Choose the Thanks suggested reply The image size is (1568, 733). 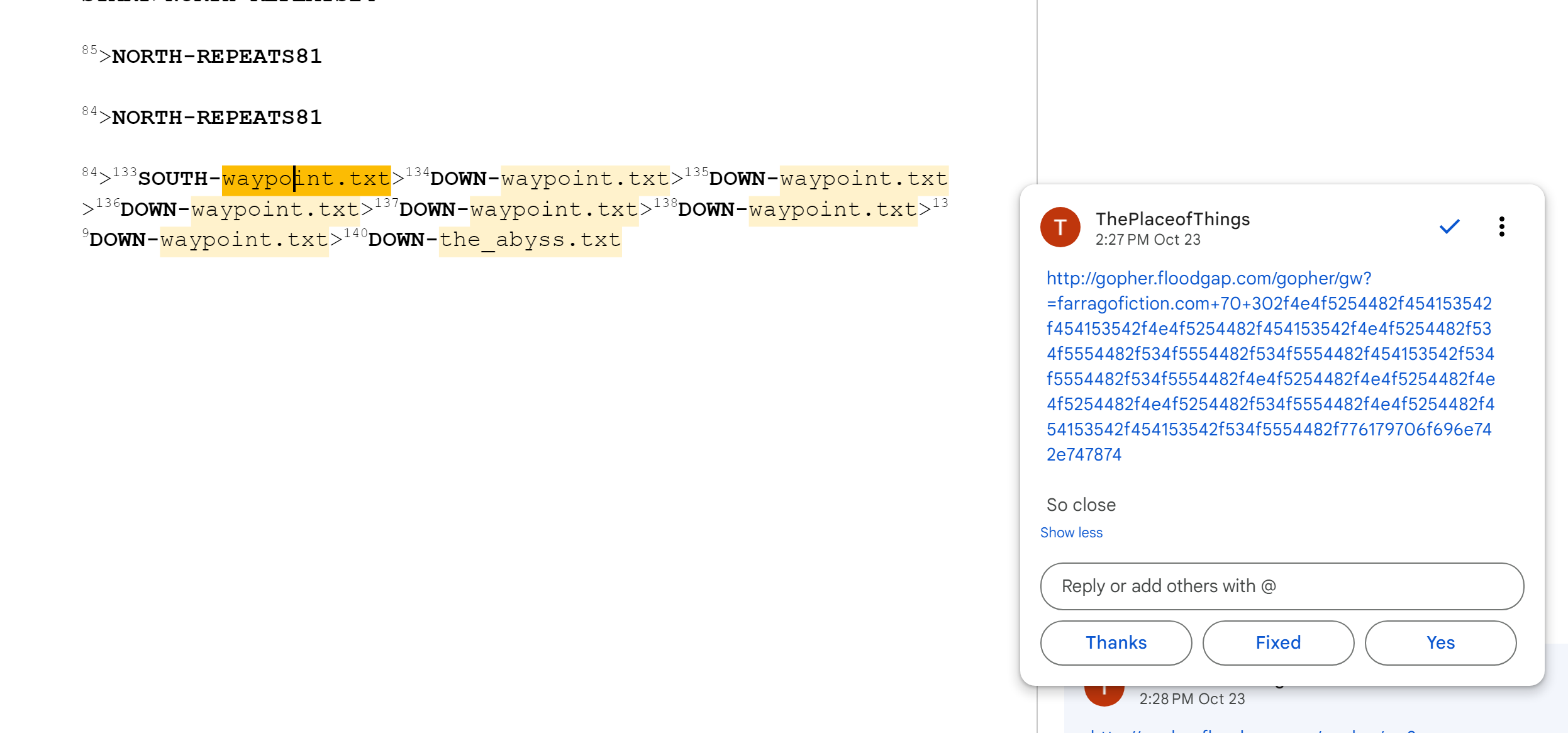1116,642
